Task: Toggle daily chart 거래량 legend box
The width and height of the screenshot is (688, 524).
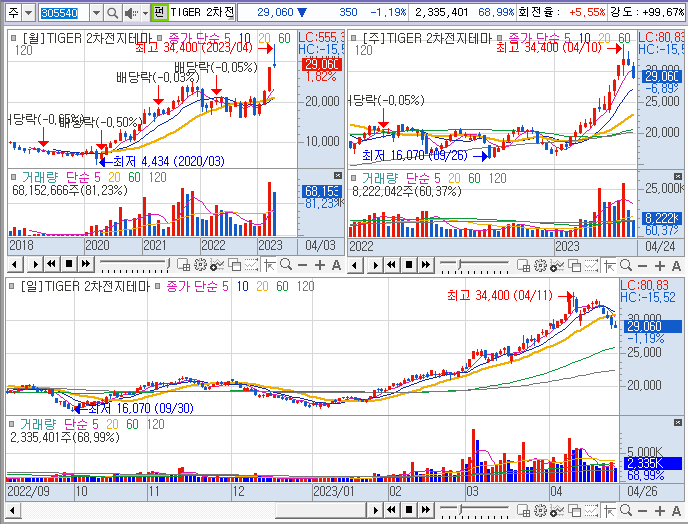Action: tap(12, 424)
